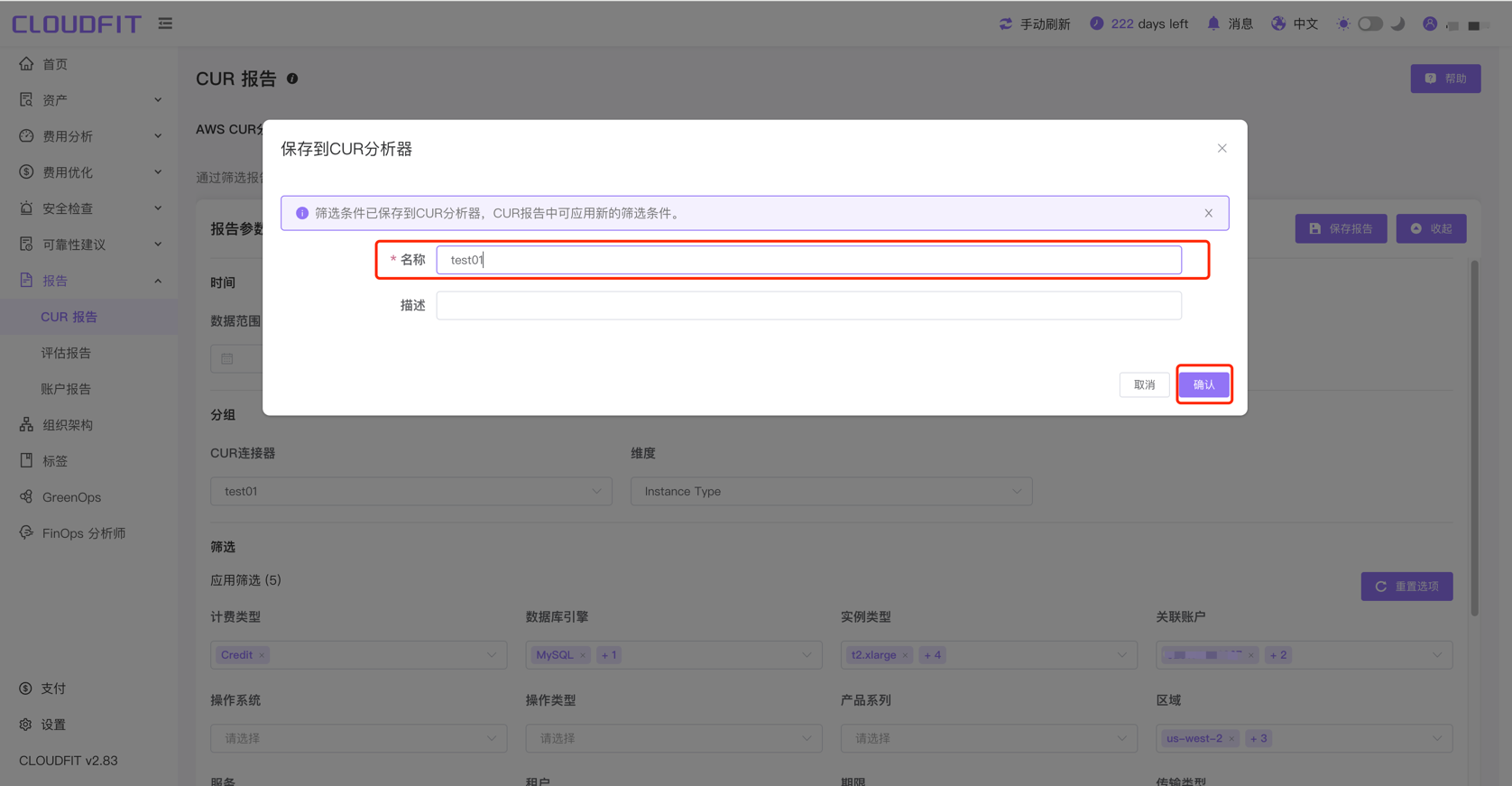Dismiss the info alert banner

(1208, 213)
